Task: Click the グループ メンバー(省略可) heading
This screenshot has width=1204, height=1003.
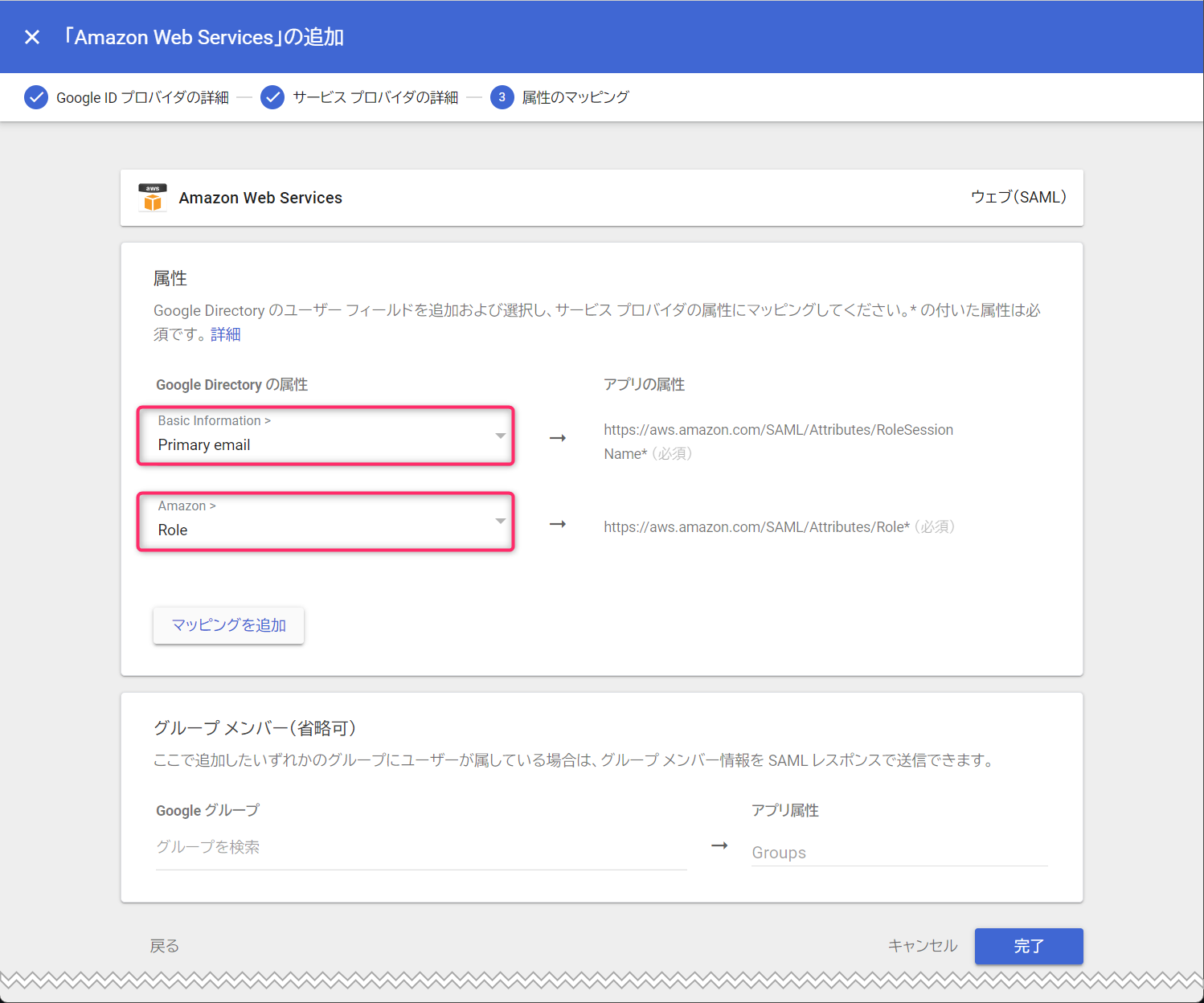Action: pyautogui.click(x=254, y=728)
